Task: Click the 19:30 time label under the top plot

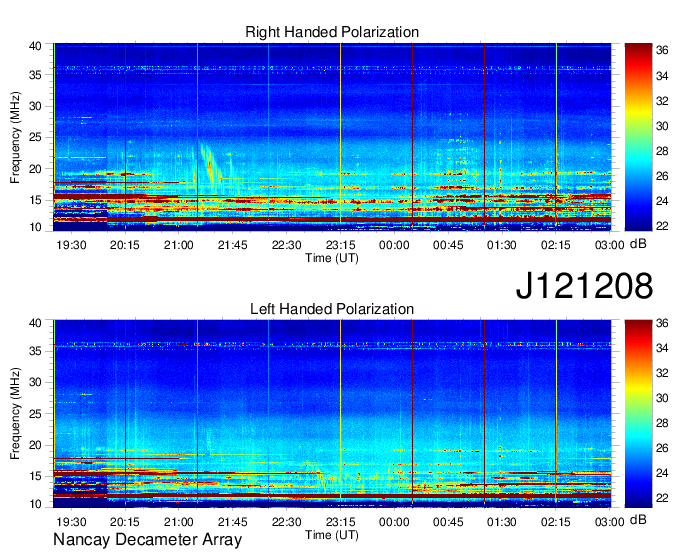Action: pyautogui.click(x=71, y=245)
